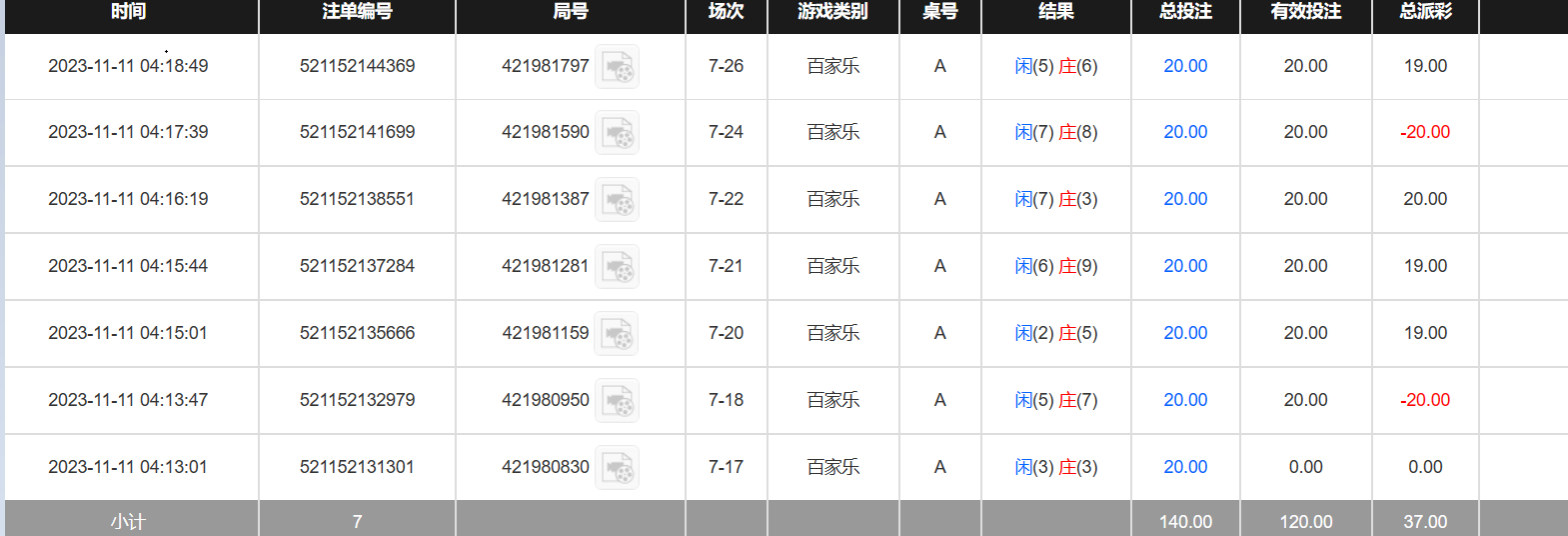Click timestamp 2023-11-11 04:13:01
The width and height of the screenshot is (1568, 536).
tap(128, 467)
